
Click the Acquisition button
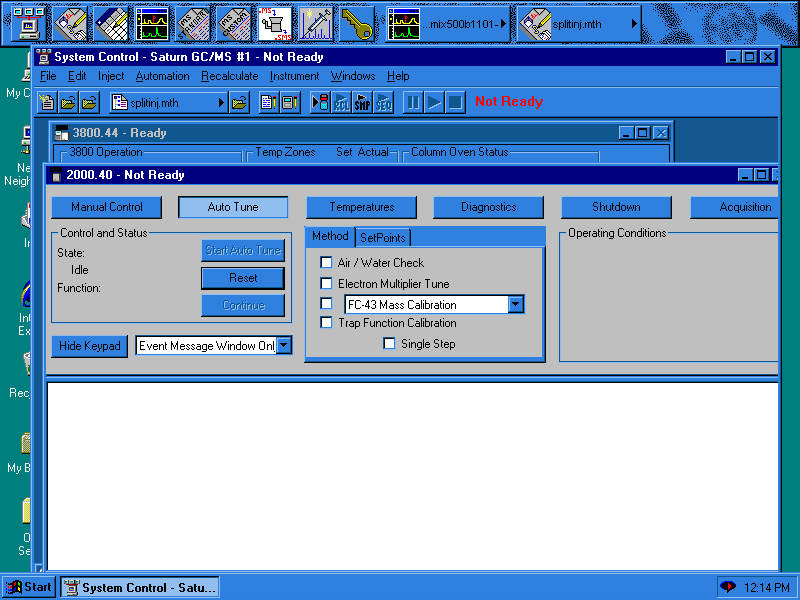click(x=735, y=207)
